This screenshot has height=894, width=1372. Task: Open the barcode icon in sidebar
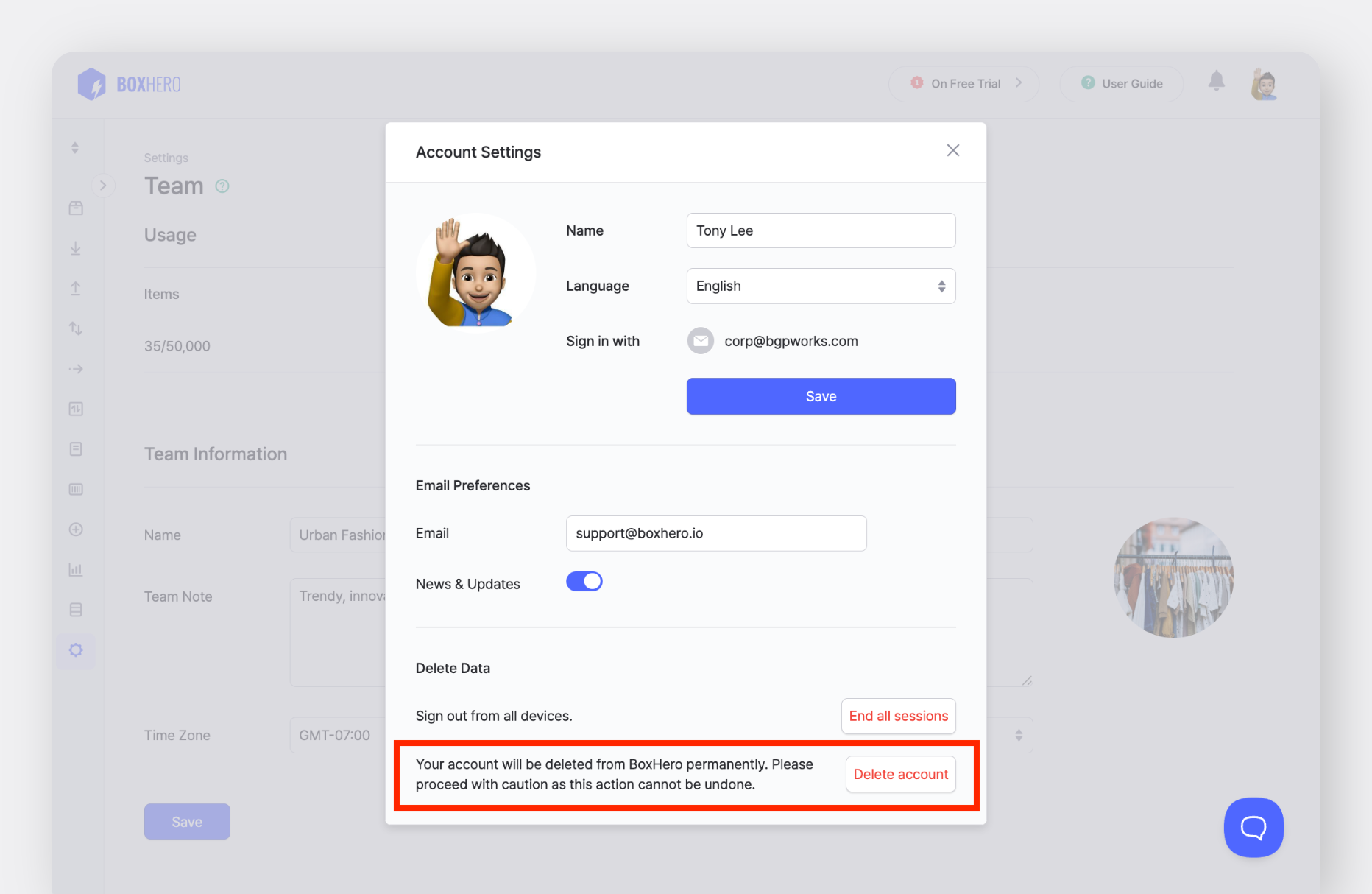[76, 490]
